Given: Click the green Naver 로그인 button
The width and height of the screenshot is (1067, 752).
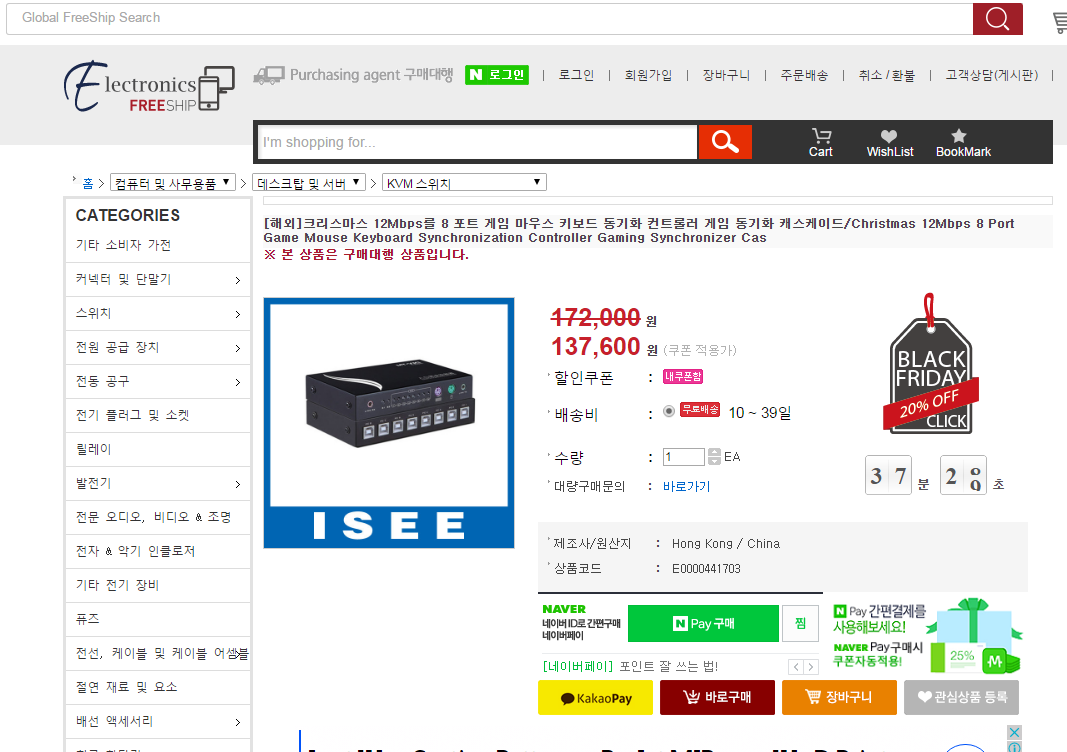Looking at the screenshot, I should tap(496, 75).
